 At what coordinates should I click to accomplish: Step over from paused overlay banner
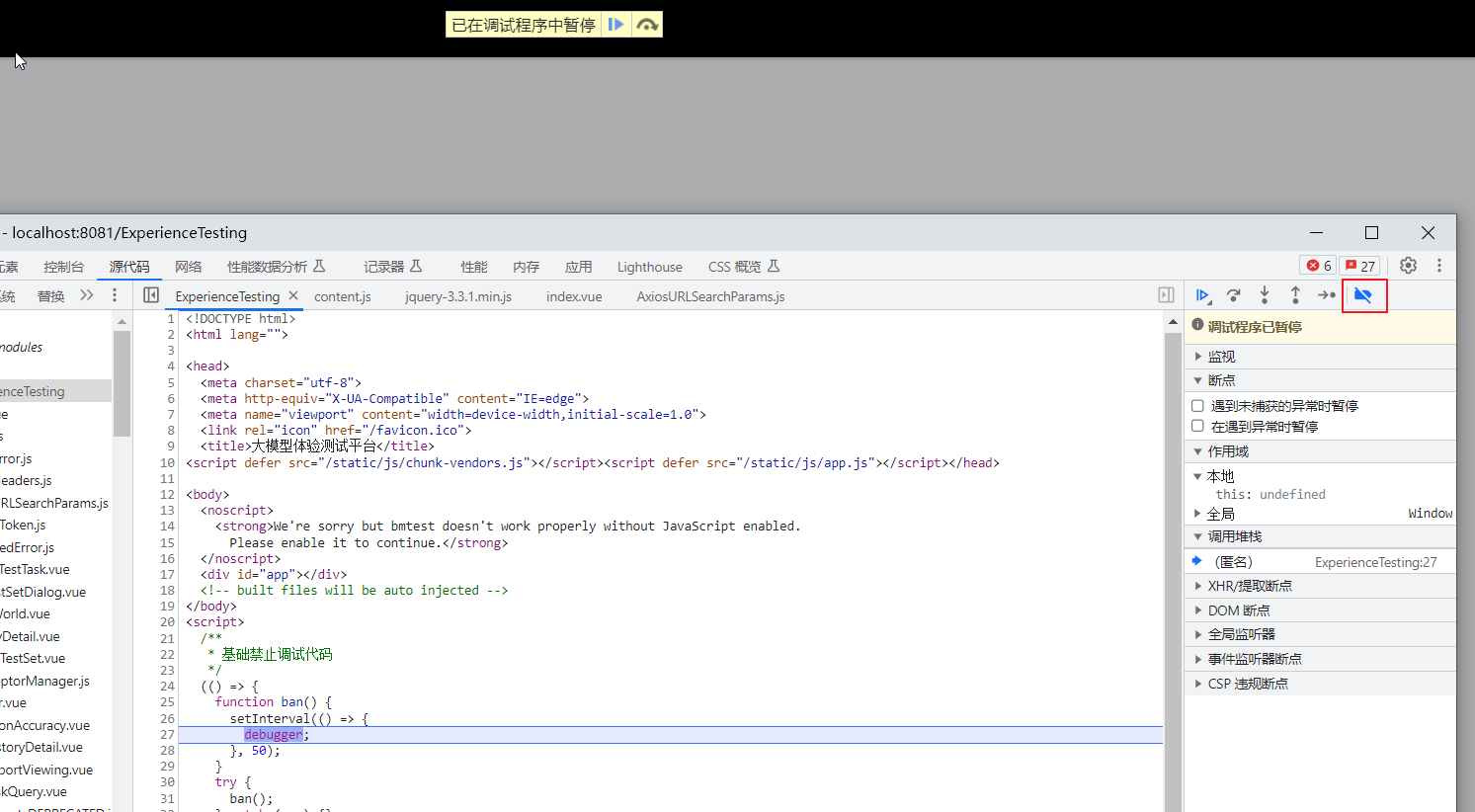[x=646, y=25]
